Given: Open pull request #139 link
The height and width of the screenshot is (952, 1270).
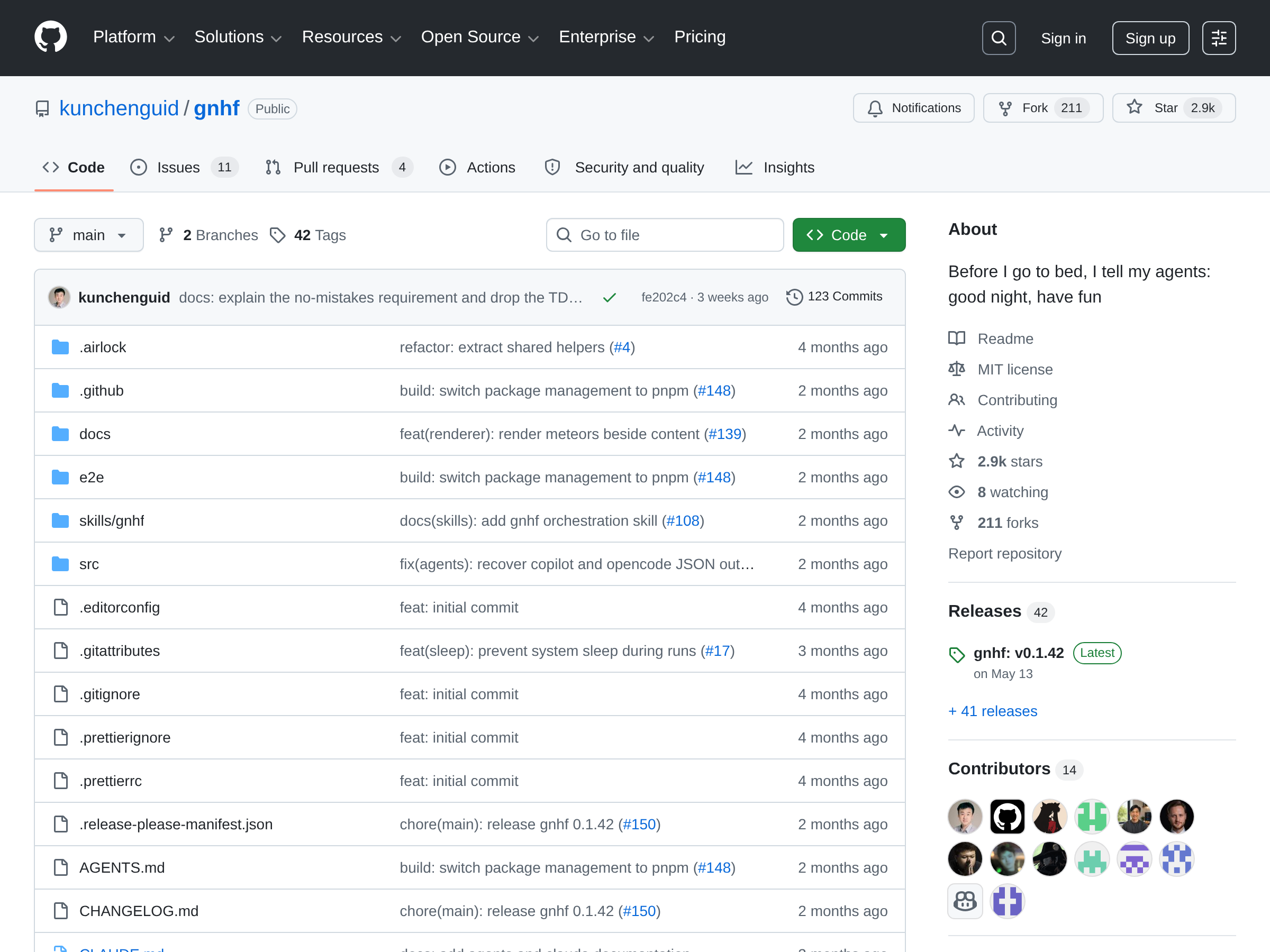Looking at the screenshot, I should coord(725,434).
